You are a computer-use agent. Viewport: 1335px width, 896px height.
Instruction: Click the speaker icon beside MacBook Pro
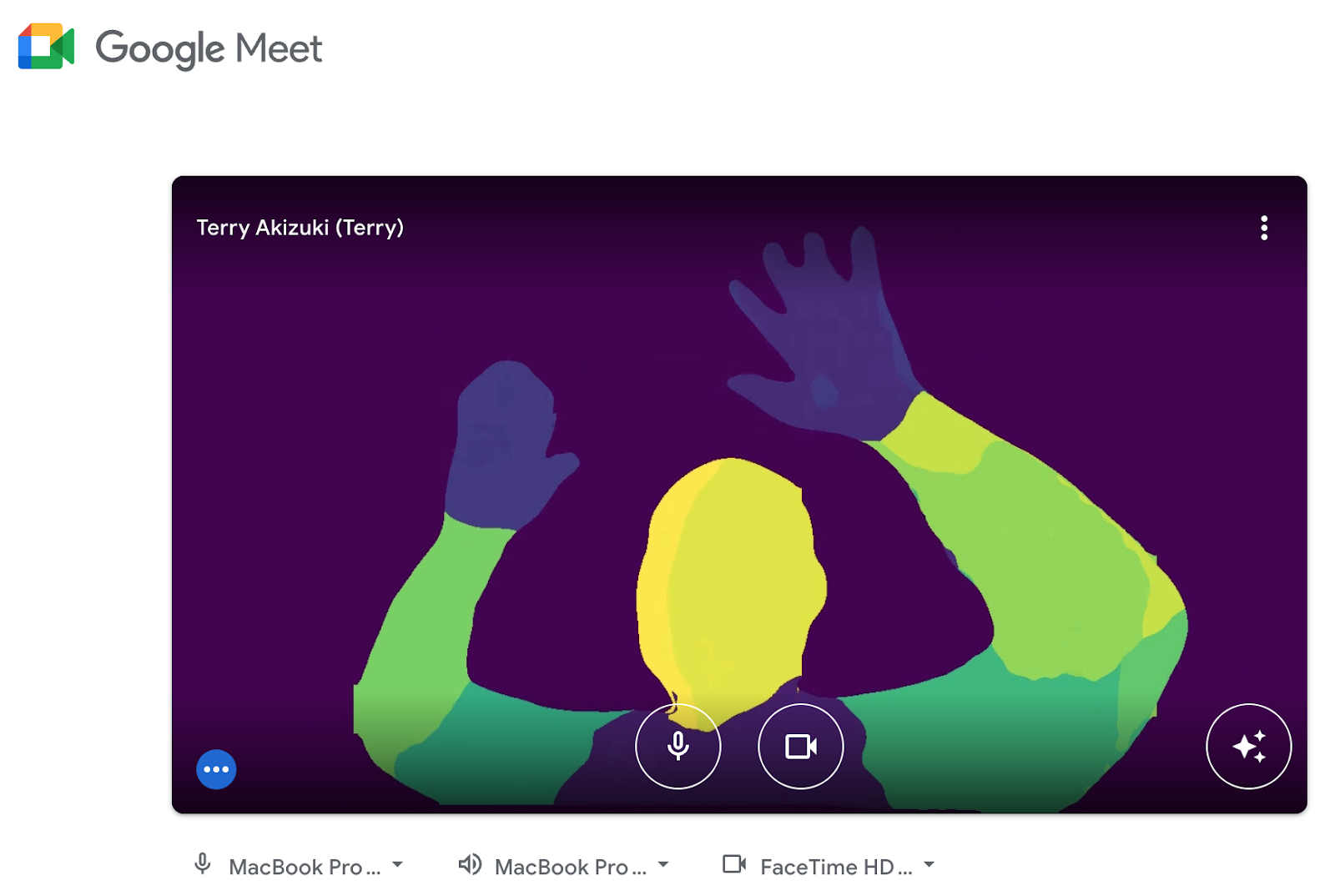(470, 864)
